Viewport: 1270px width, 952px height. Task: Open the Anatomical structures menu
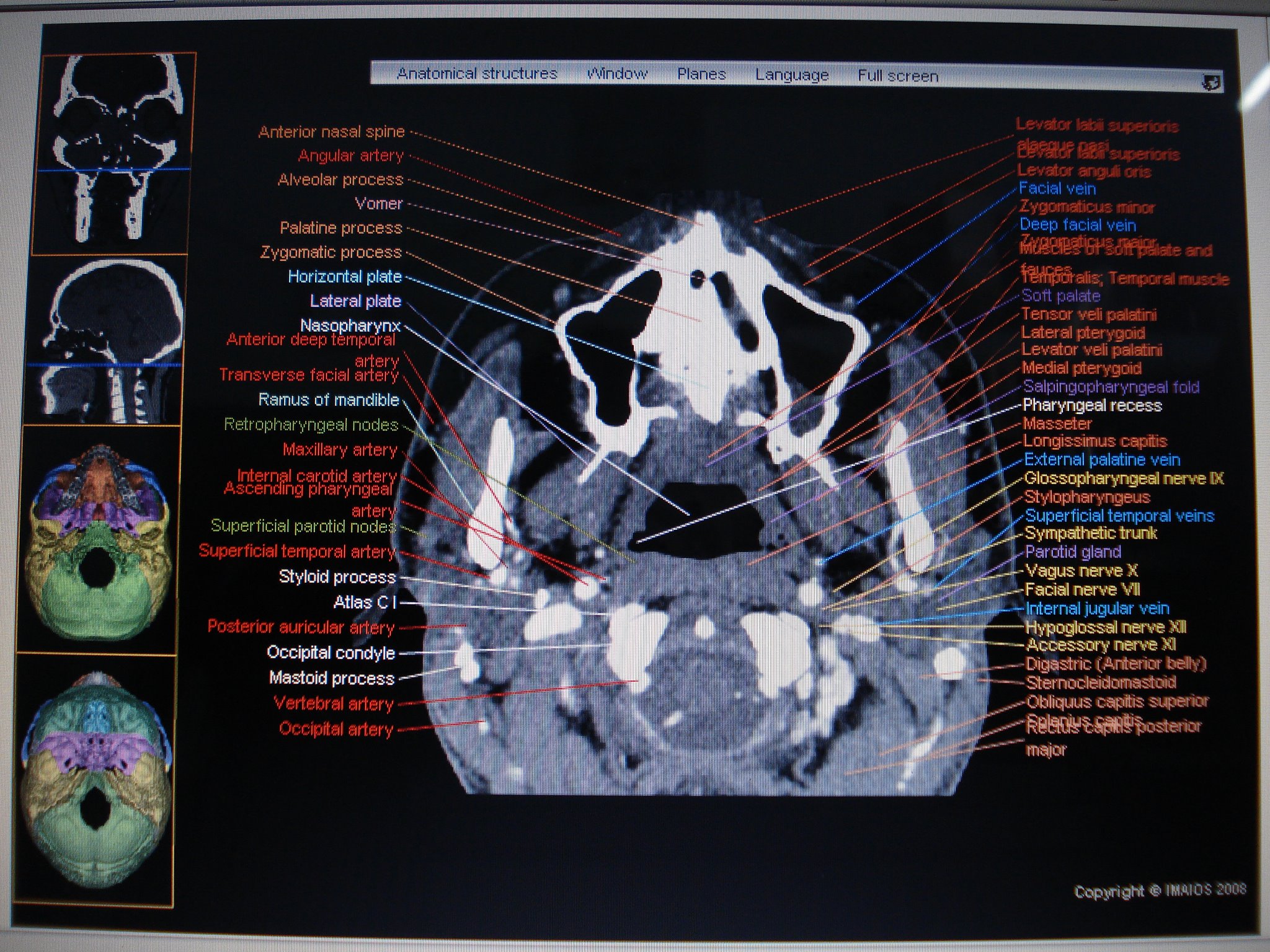pyautogui.click(x=477, y=74)
